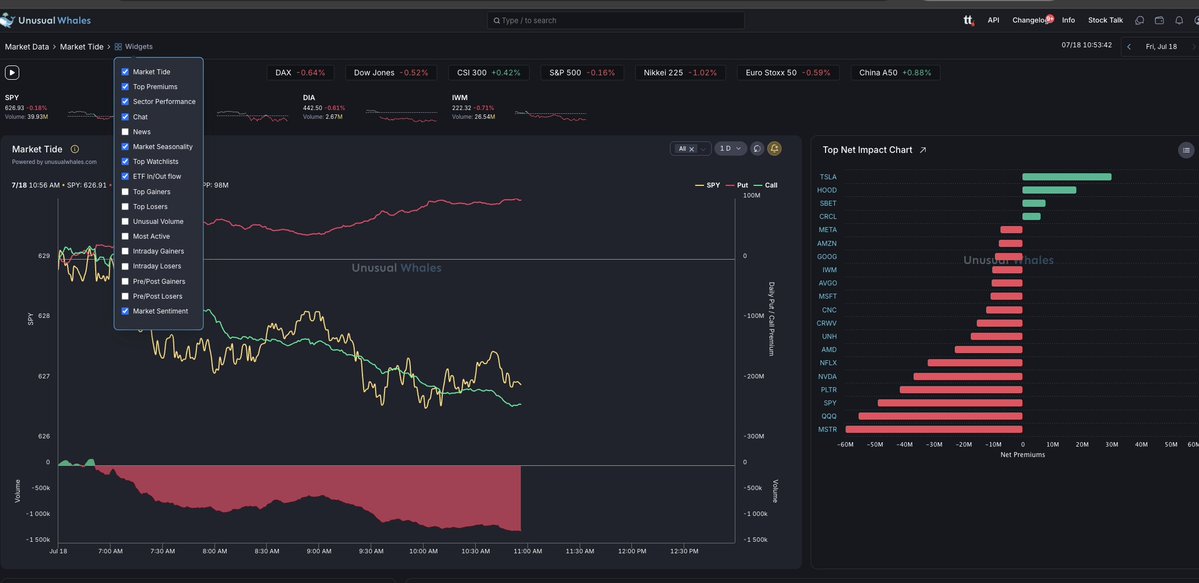The height and width of the screenshot is (583, 1199).
Task: Click the DAX index ticker chip
Action: (300, 73)
